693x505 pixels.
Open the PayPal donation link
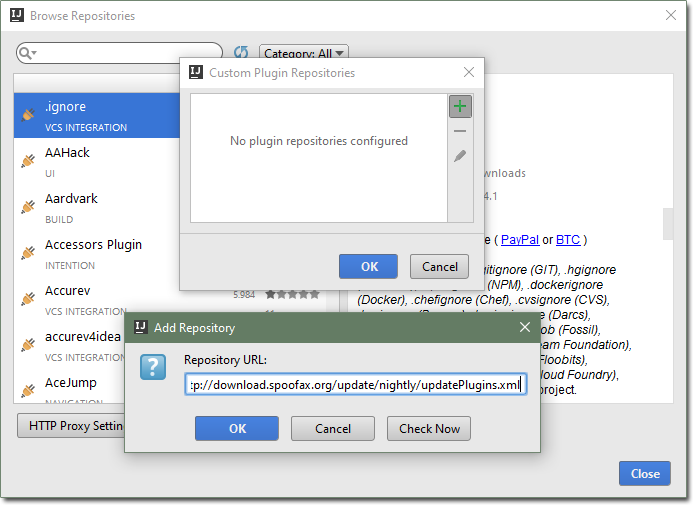(520, 239)
